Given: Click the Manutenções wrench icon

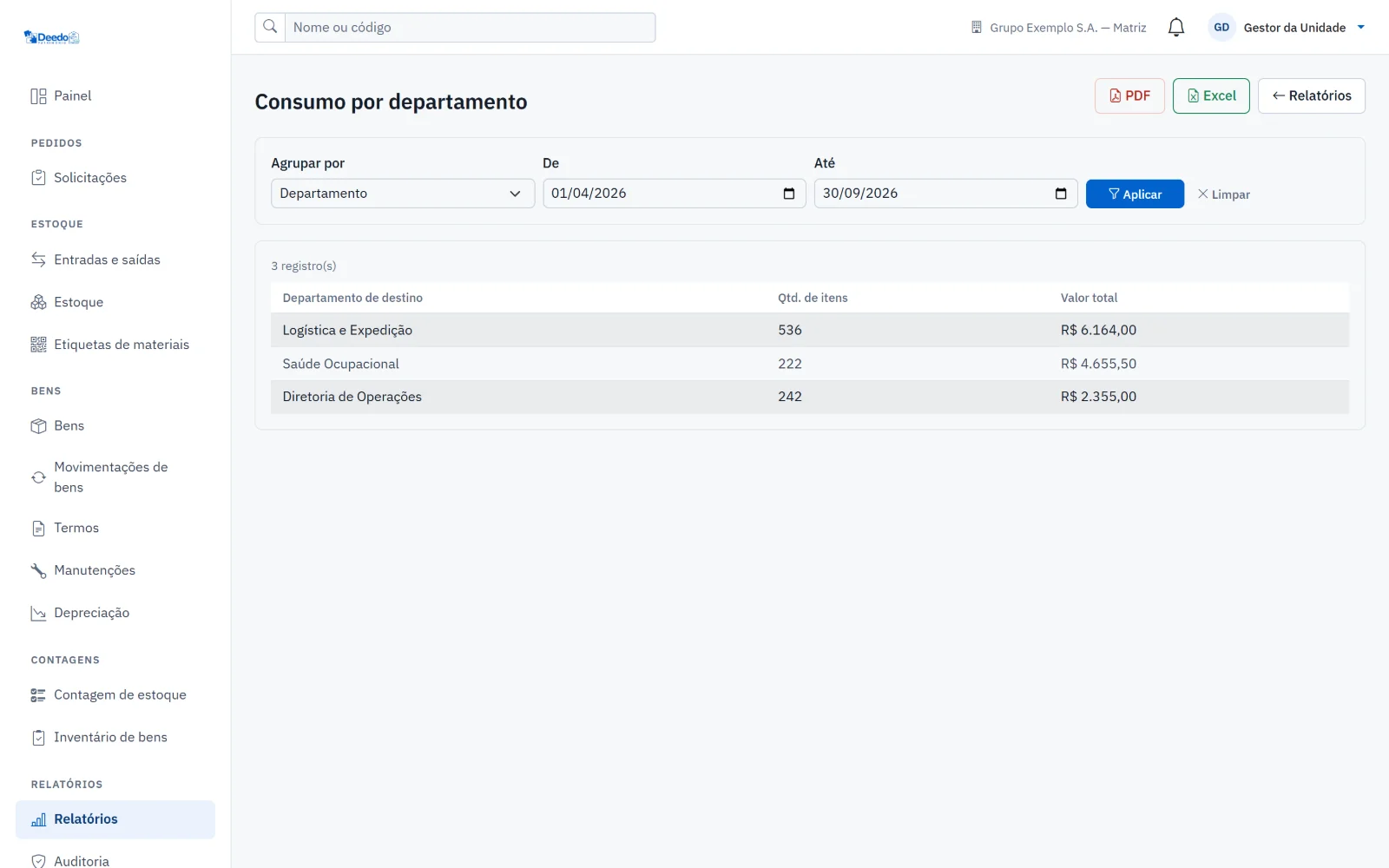Looking at the screenshot, I should [38, 570].
